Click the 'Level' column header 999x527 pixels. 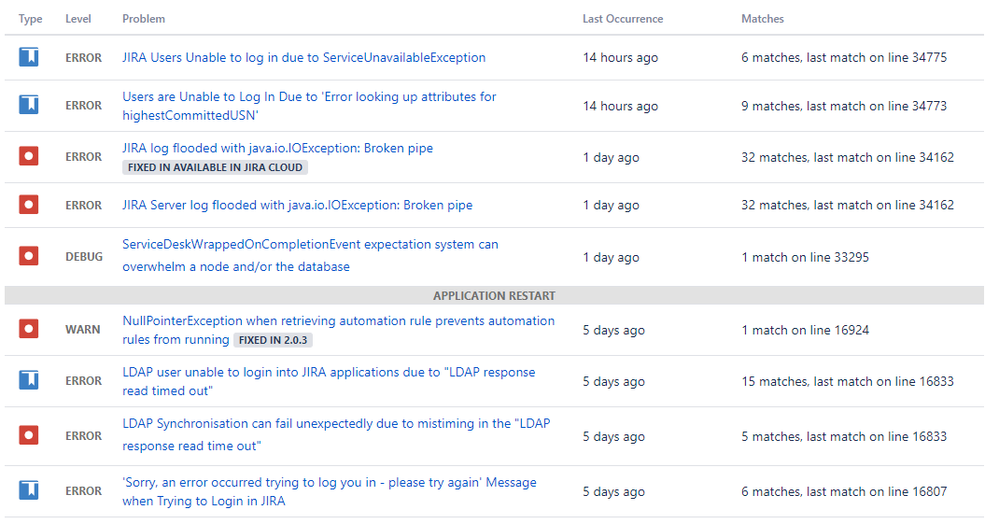pyautogui.click(x=78, y=19)
